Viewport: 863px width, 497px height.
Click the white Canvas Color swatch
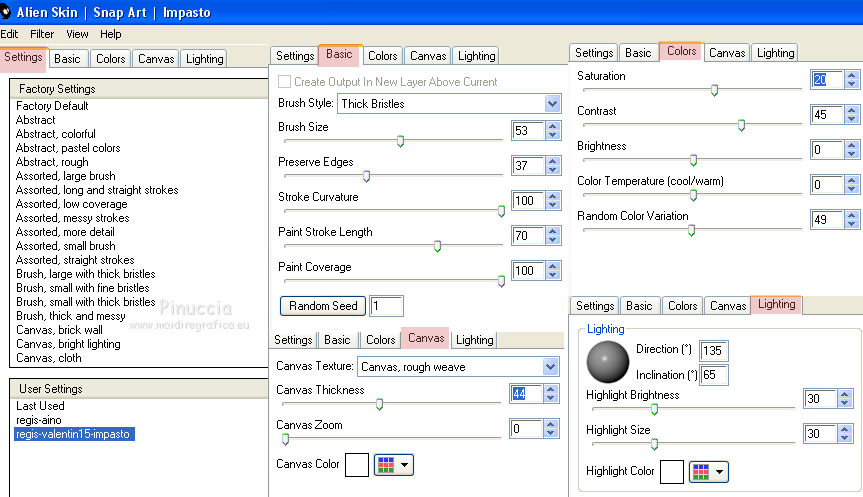pyautogui.click(x=357, y=465)
